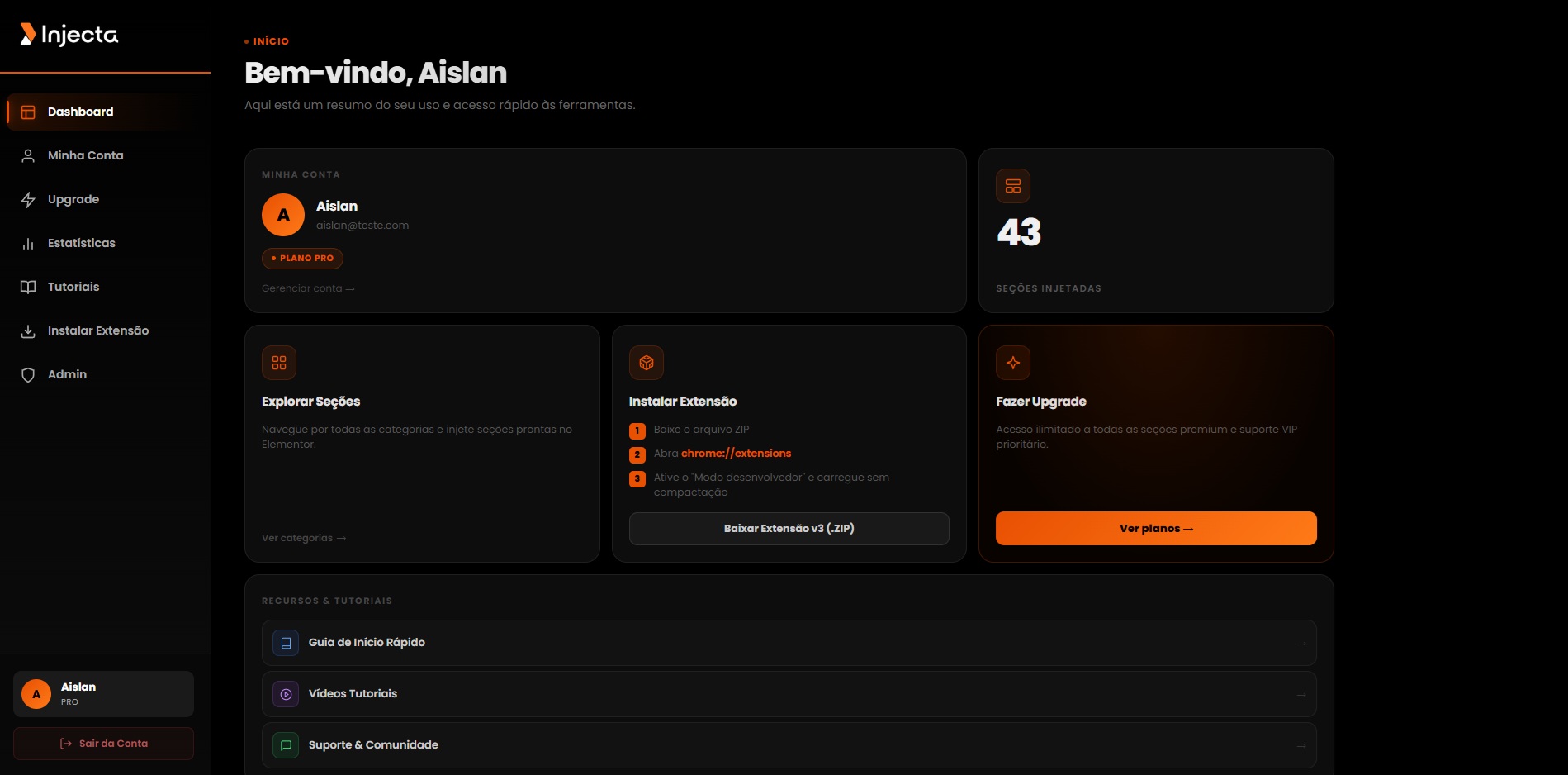Screen dimensions: 1568x775
Task: Open the Gerenciar conta link
Action: point(307,288)
